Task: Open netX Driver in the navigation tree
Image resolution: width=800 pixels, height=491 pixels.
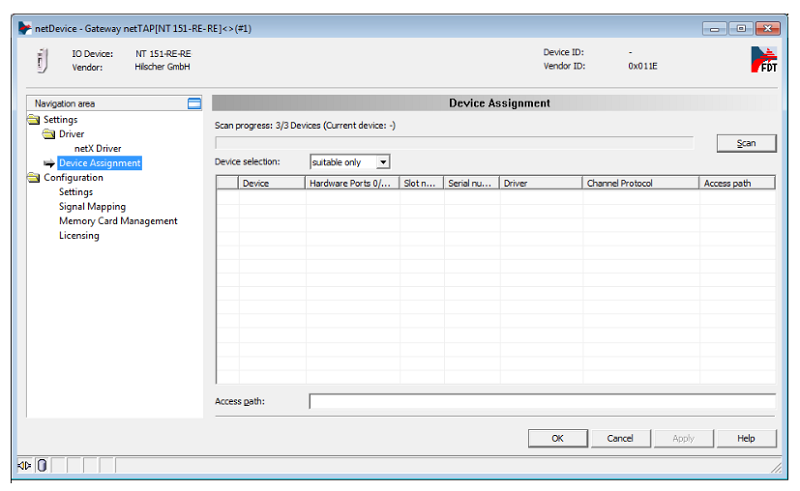Action: pyautogui.click(x=98, y=149)
